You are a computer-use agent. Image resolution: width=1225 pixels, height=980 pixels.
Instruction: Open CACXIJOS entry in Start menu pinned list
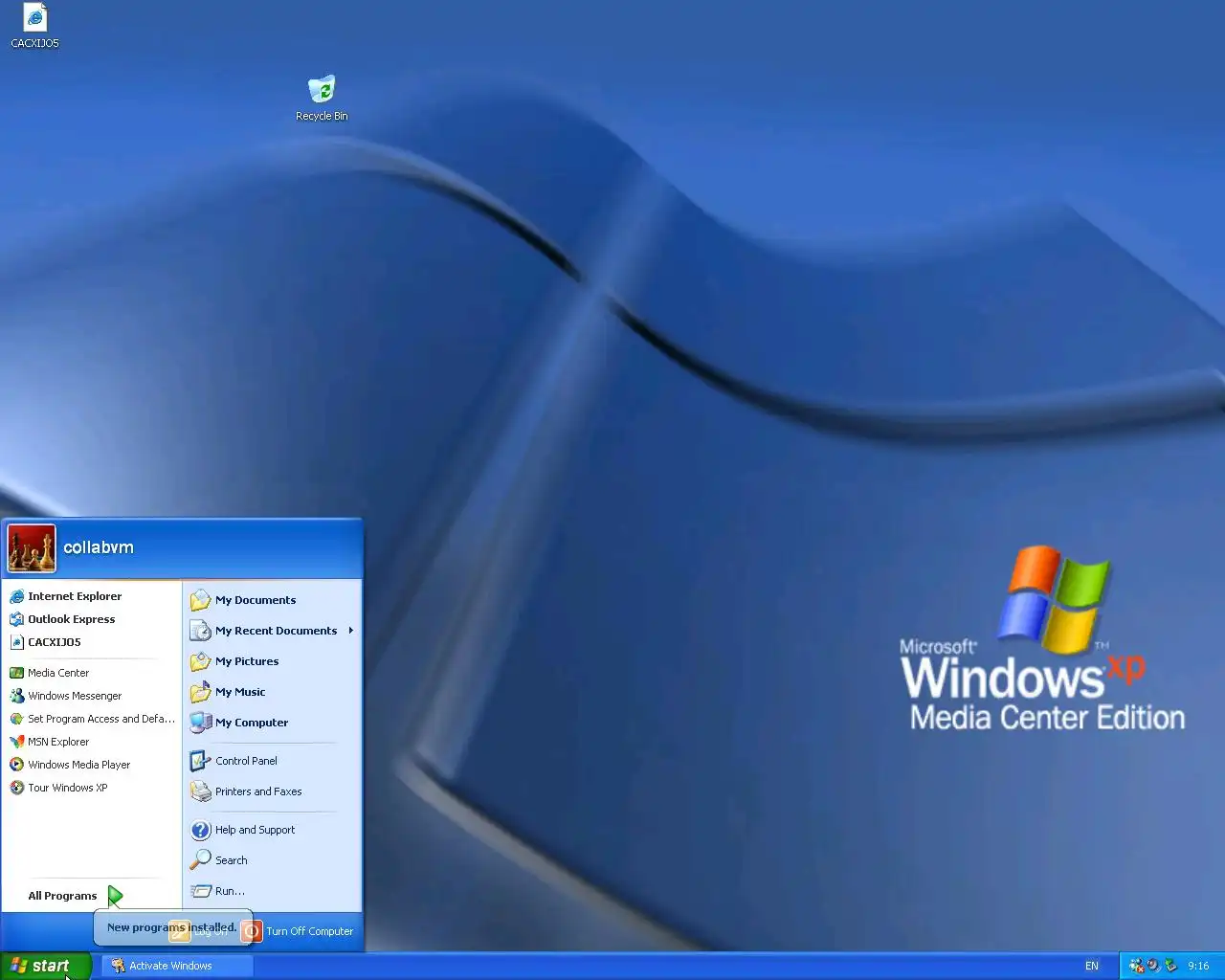click(x=92, y=642)
